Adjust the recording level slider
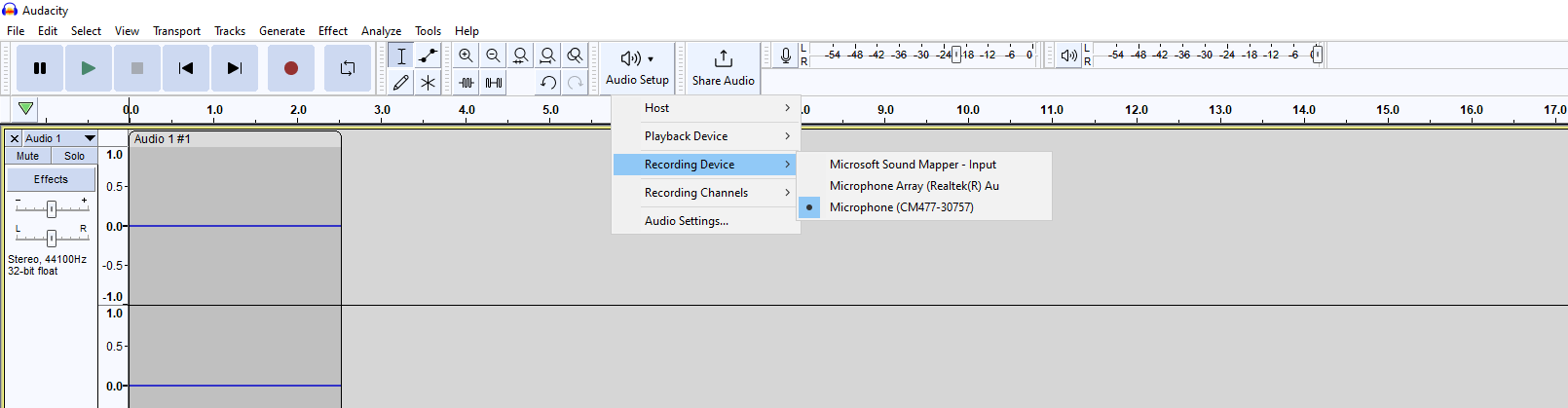This screenshot has width=1568, height=408. click(x=956, y=55)
